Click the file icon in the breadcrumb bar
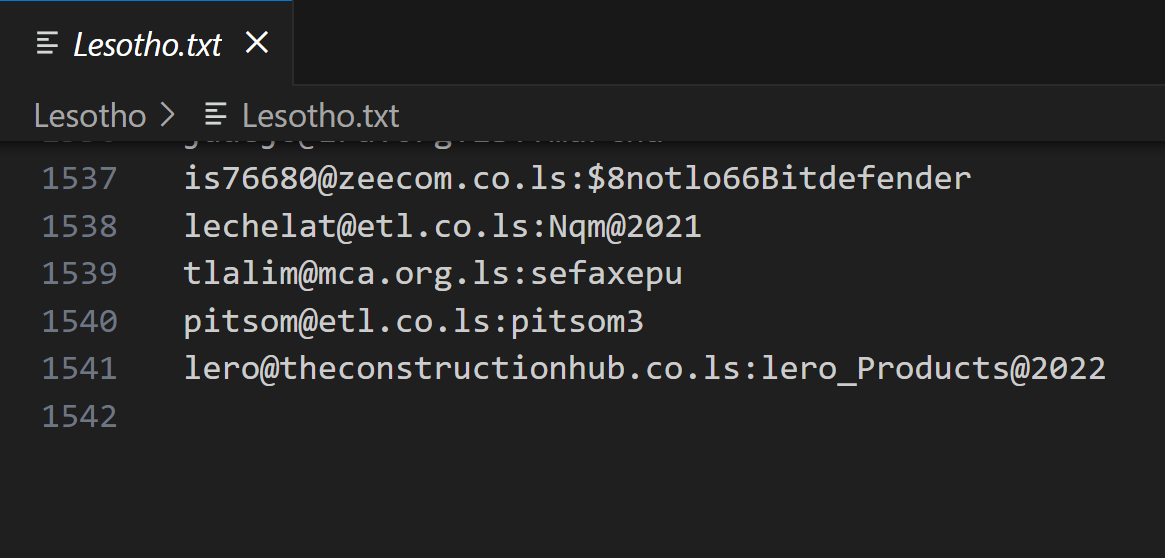Screen dimensions: 1165x558 (x=215, y=115)
